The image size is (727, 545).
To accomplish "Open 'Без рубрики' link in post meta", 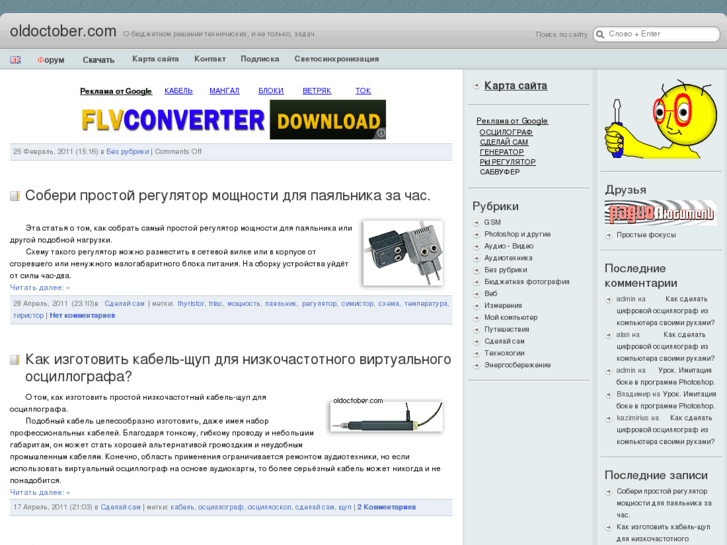I will [x=128, y=152].
